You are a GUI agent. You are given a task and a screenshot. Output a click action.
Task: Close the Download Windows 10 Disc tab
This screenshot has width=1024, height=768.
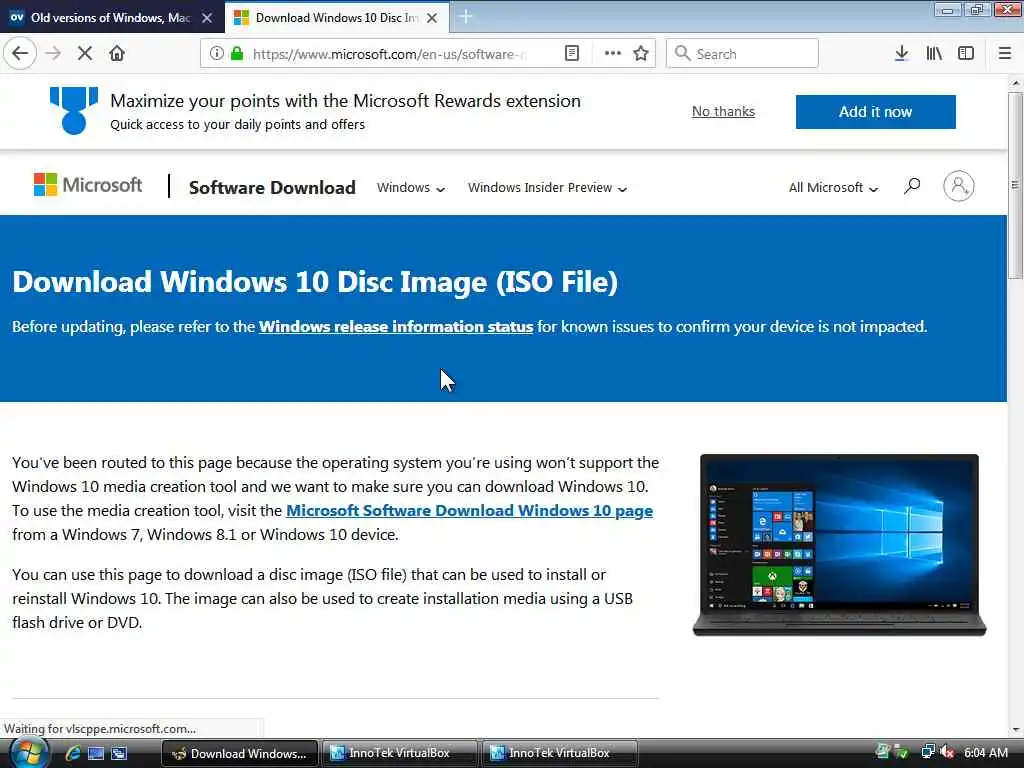click(x=432, y=18)
